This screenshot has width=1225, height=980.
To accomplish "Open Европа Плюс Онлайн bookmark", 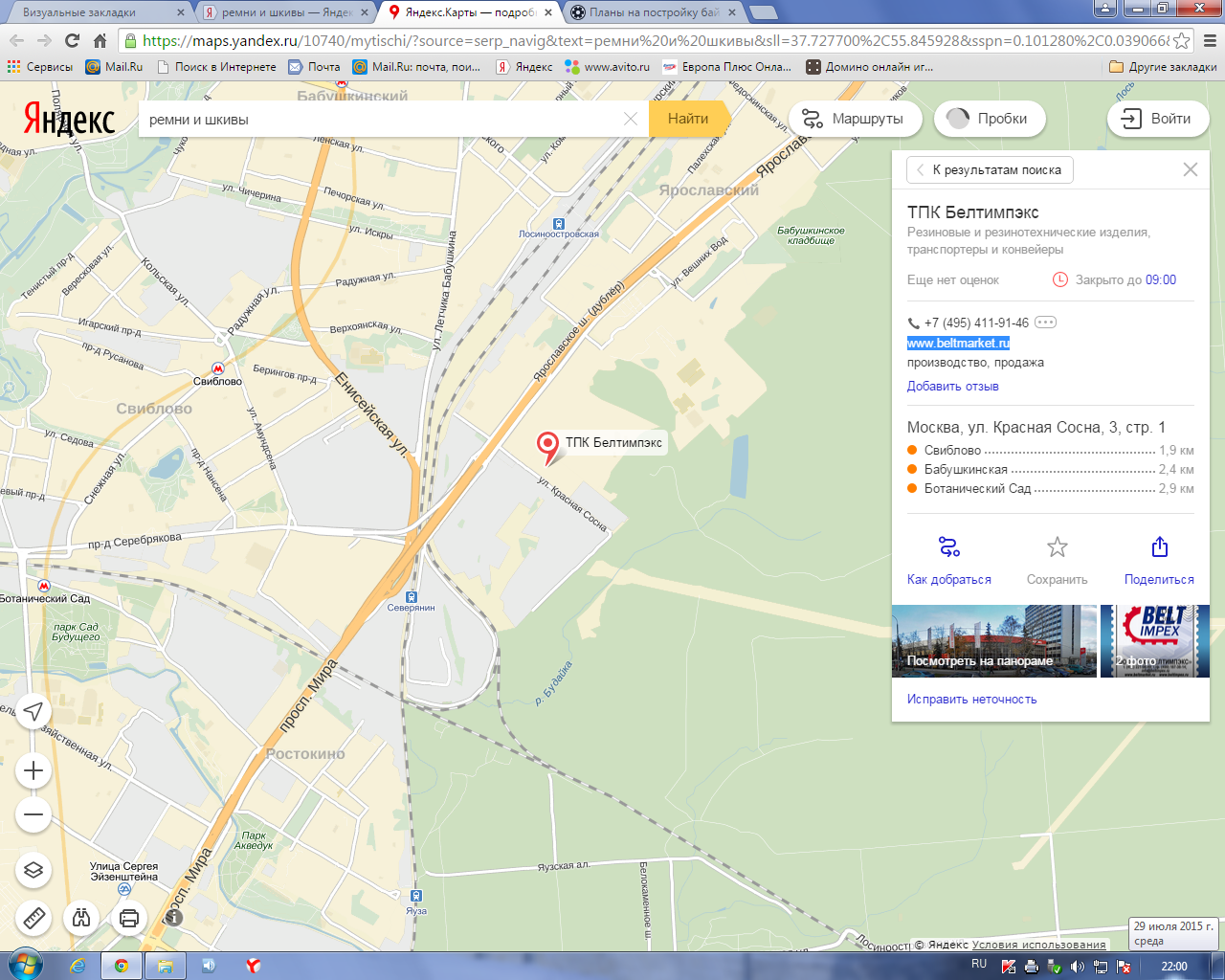I will [x=727, y=67].
